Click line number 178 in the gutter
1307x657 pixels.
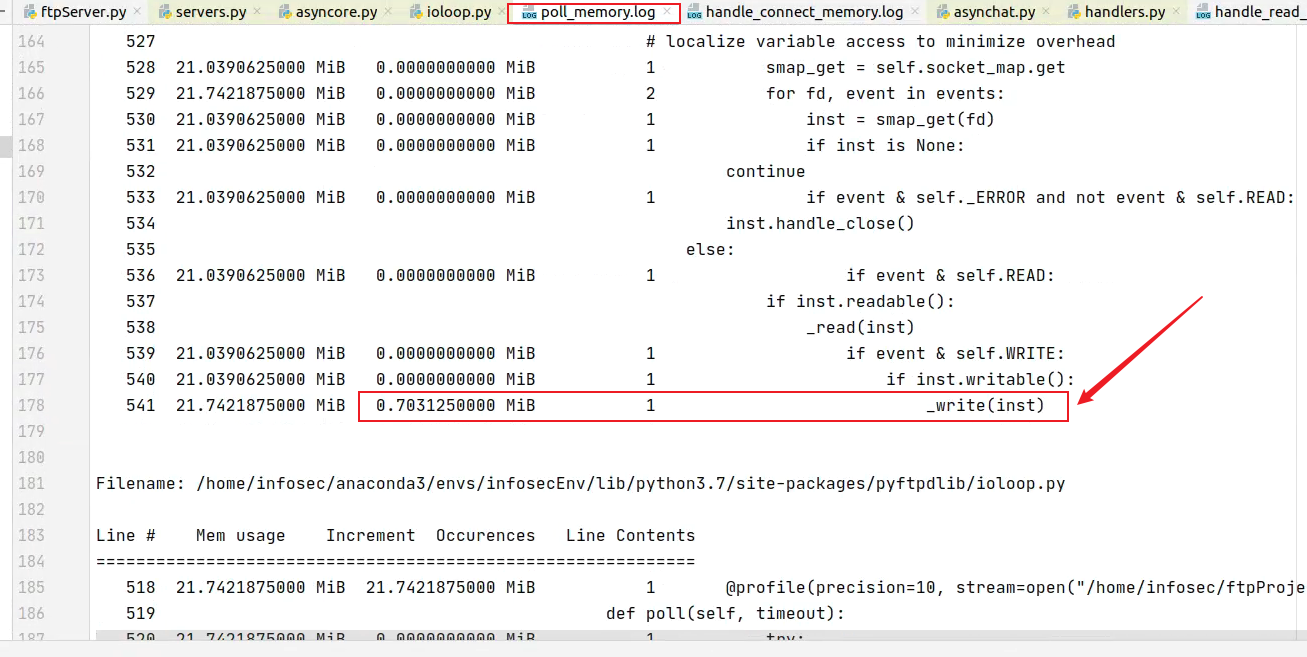(x=32, y=405)
